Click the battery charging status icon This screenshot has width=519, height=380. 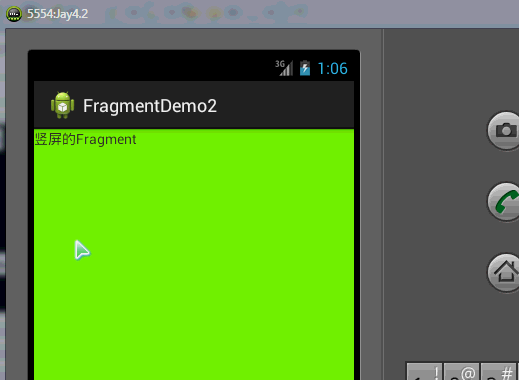pyautogui.click(x=305, y=68)
